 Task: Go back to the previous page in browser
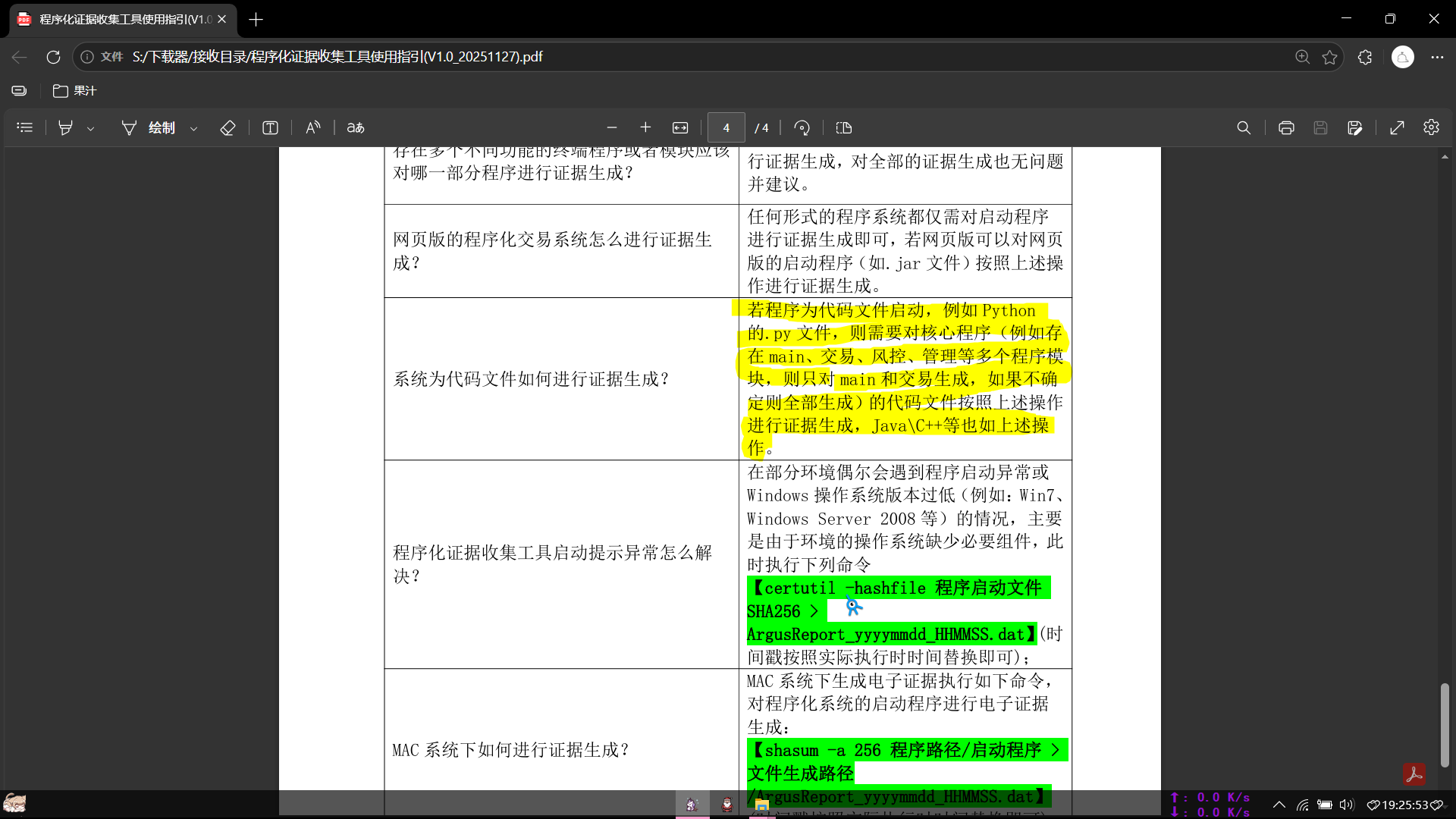pos(20,57)
